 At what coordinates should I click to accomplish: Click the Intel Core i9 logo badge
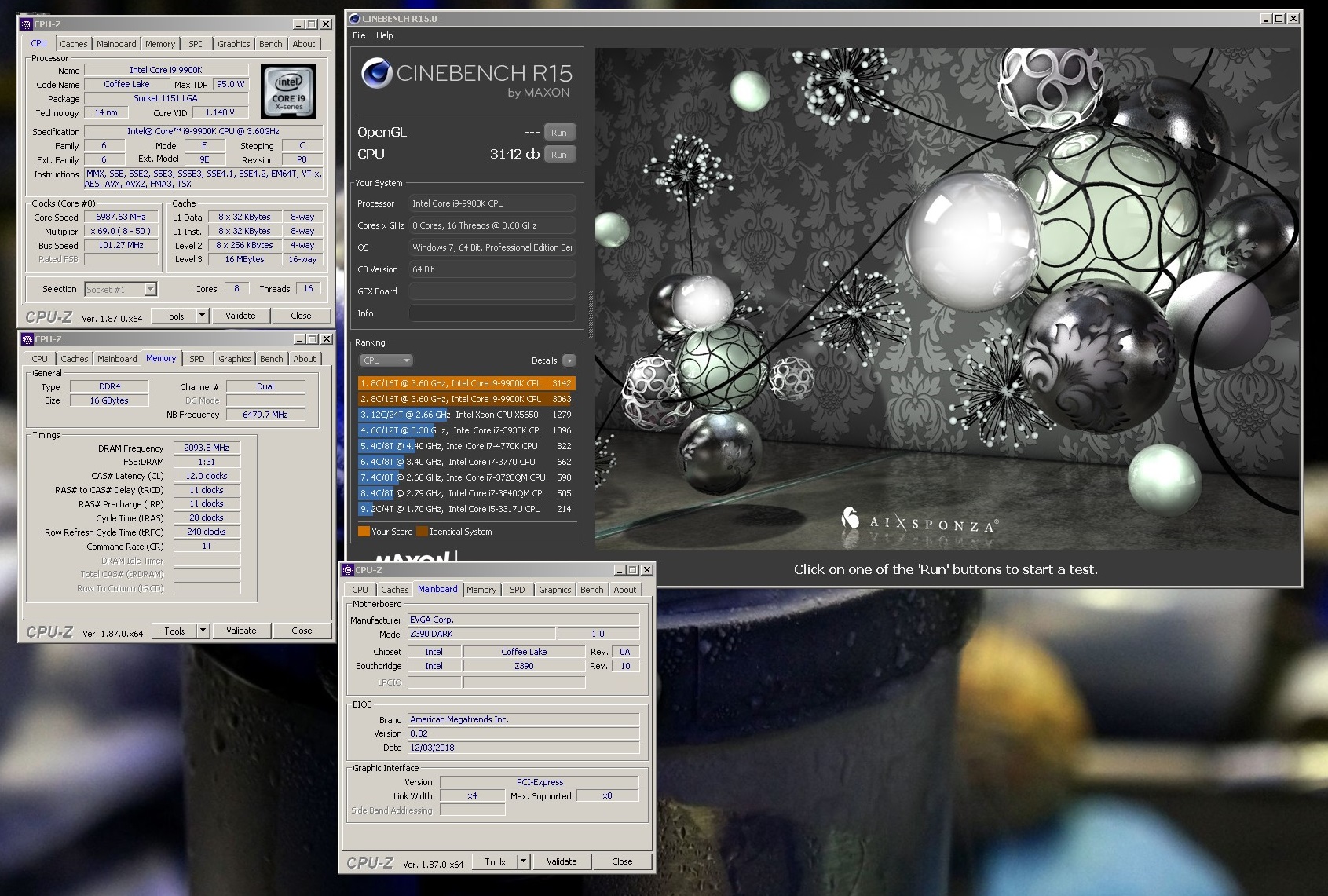[288, 92]
